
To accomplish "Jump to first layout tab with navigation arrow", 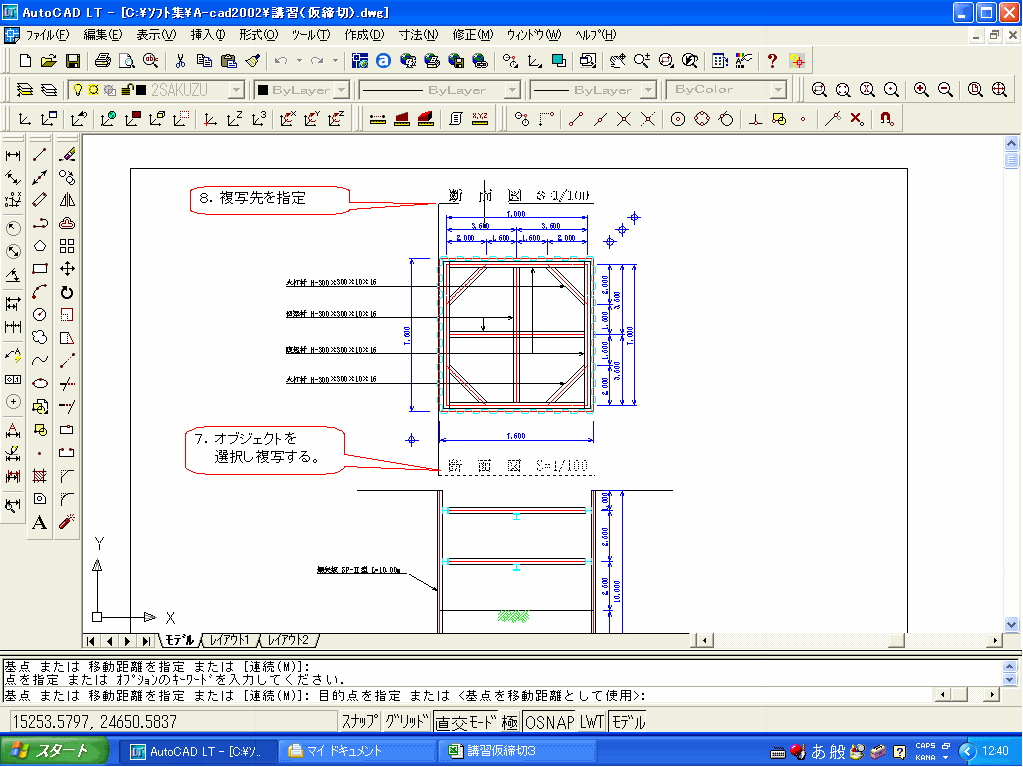I will (x=91, y=641).
